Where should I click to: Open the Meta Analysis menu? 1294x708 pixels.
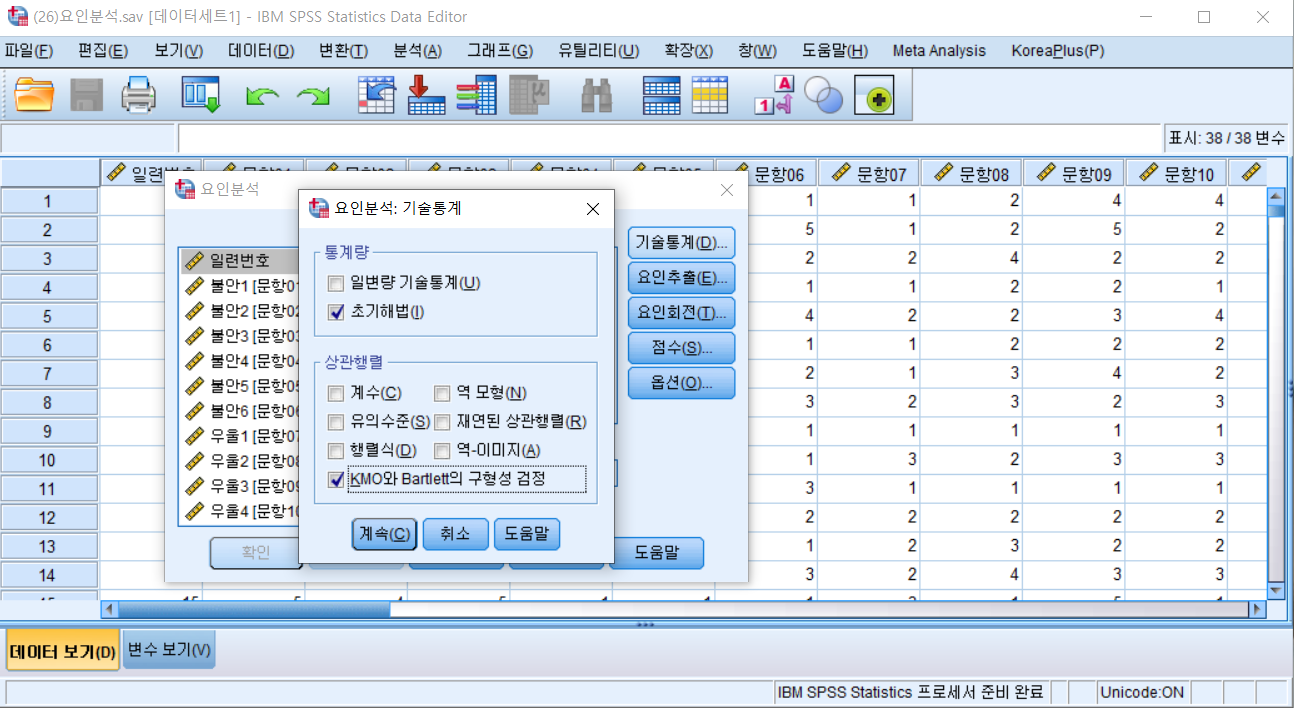(x=938, y=51)
